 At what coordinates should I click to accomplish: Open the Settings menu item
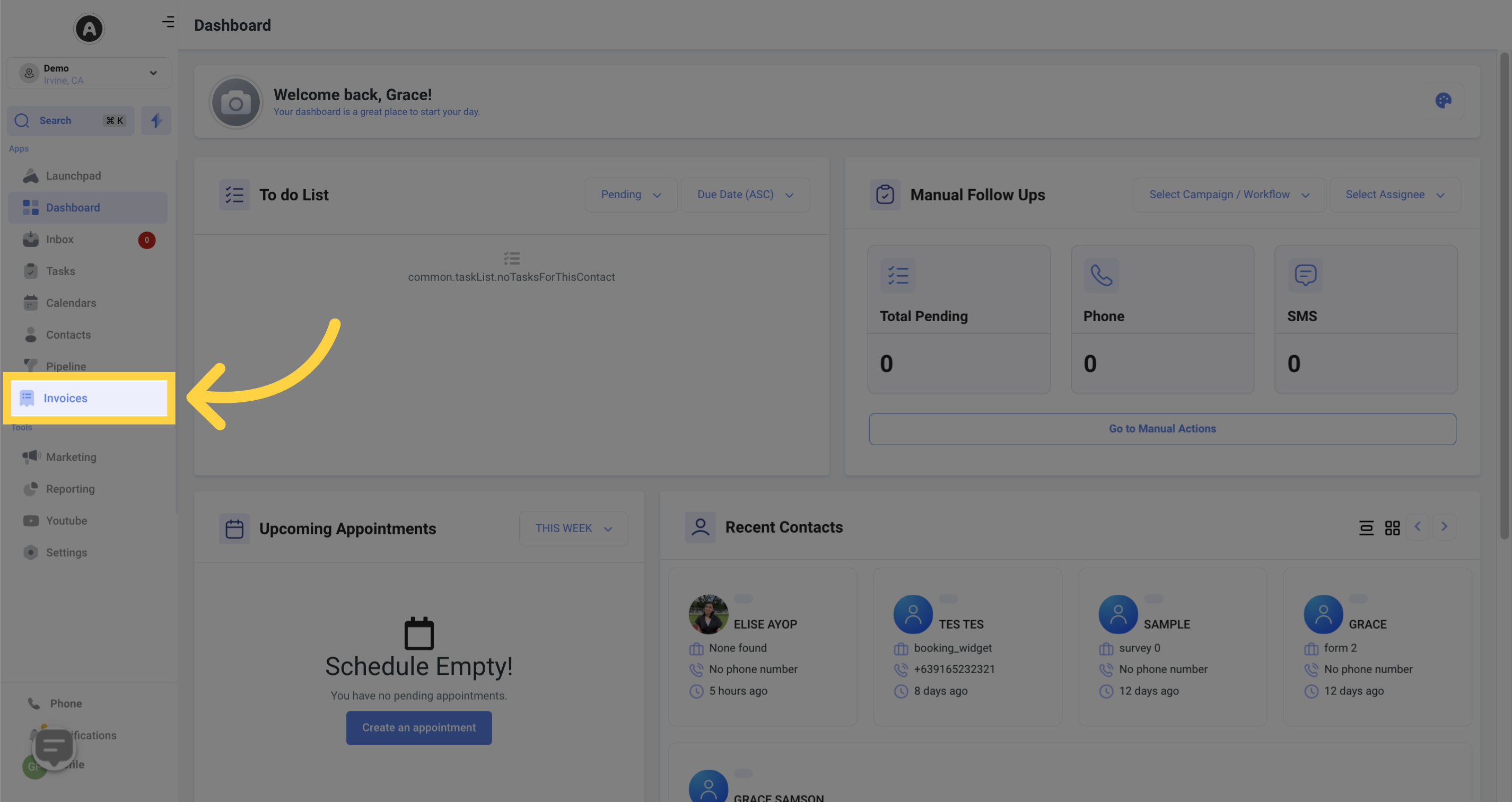point(66,552)
